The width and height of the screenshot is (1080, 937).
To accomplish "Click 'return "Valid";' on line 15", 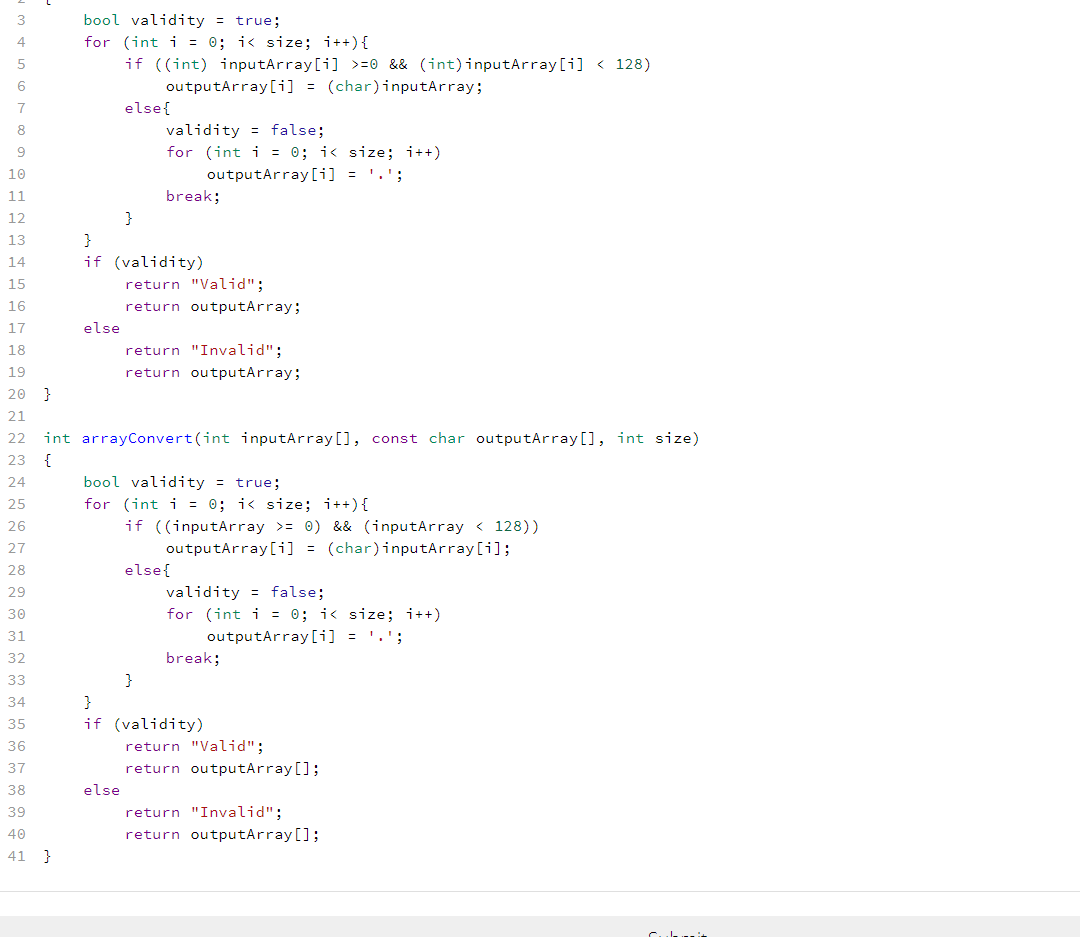I will [x=194, y=284].
